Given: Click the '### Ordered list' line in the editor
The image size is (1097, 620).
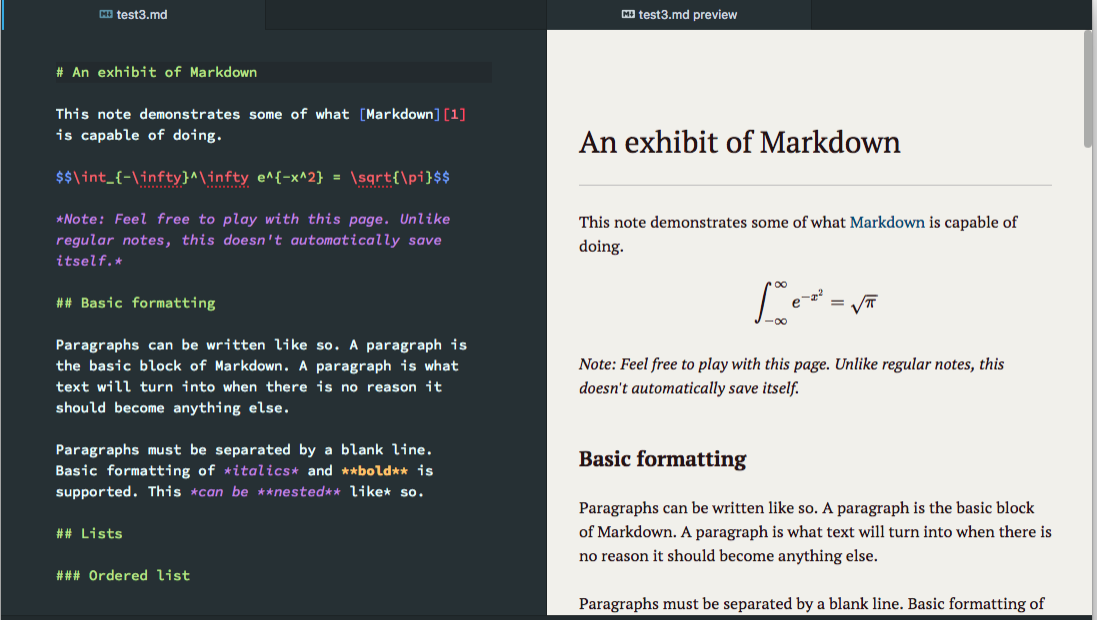Looking at the screenshot, I should click(122, 575).
